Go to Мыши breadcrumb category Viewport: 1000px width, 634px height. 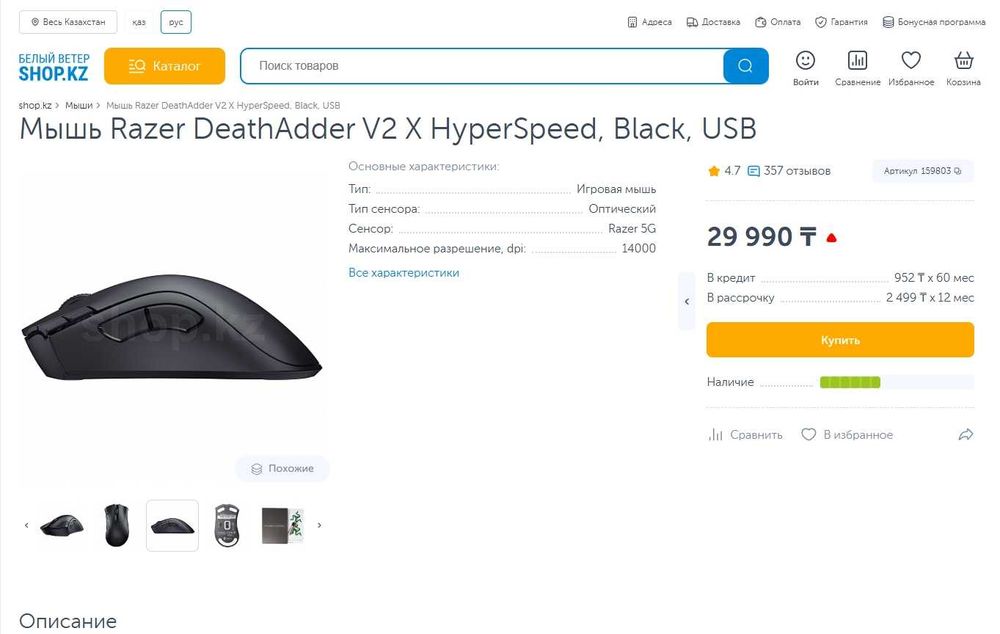pos(79,105)
